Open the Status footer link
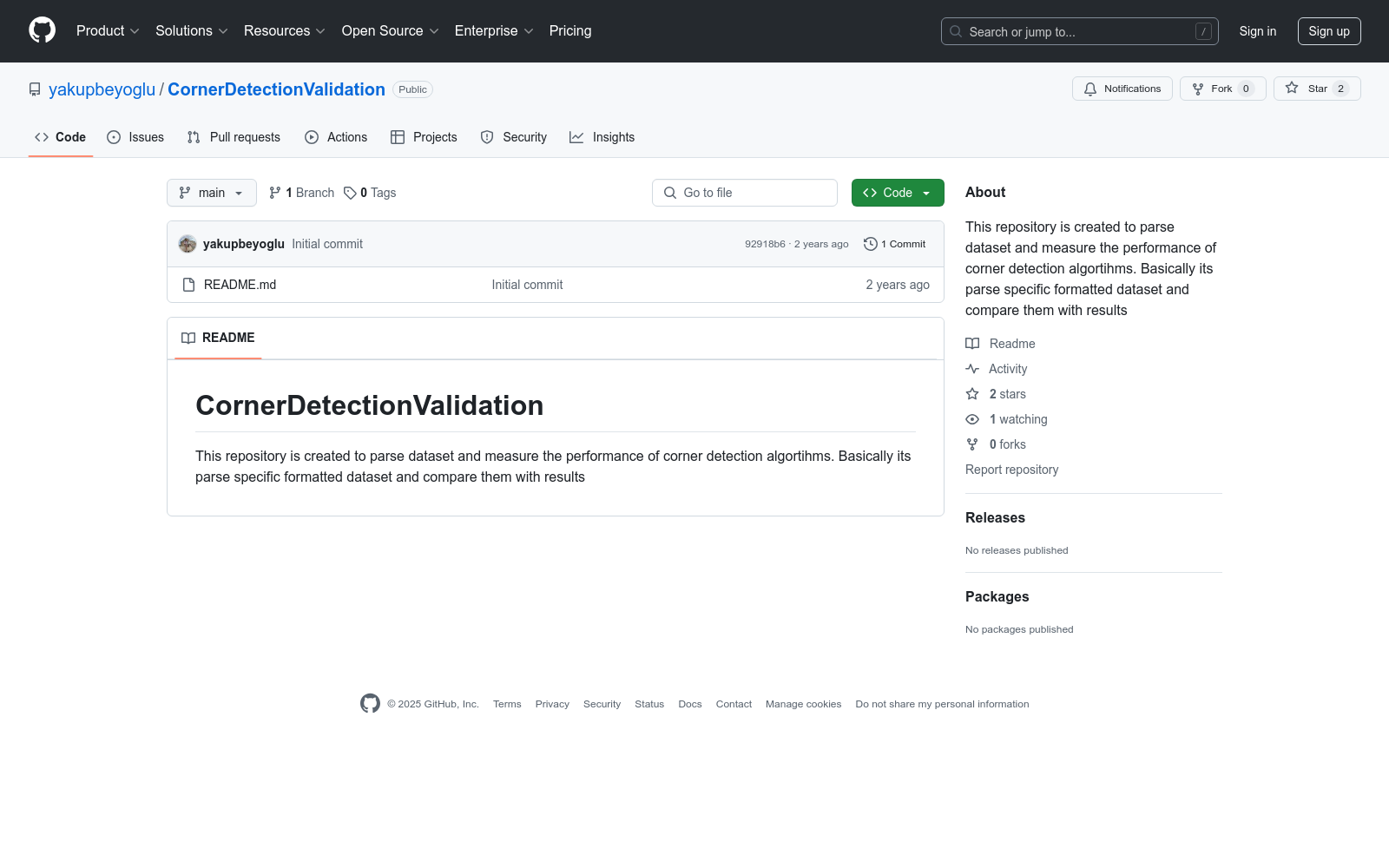This screenshot has width=1389, height=868. tap(649, 704)
